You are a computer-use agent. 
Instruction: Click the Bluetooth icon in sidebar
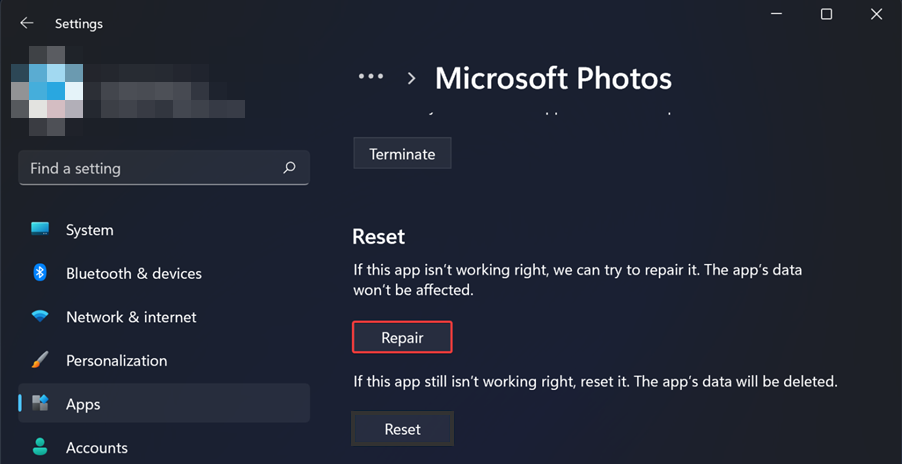pyautogui.click(x=40, y=273)
